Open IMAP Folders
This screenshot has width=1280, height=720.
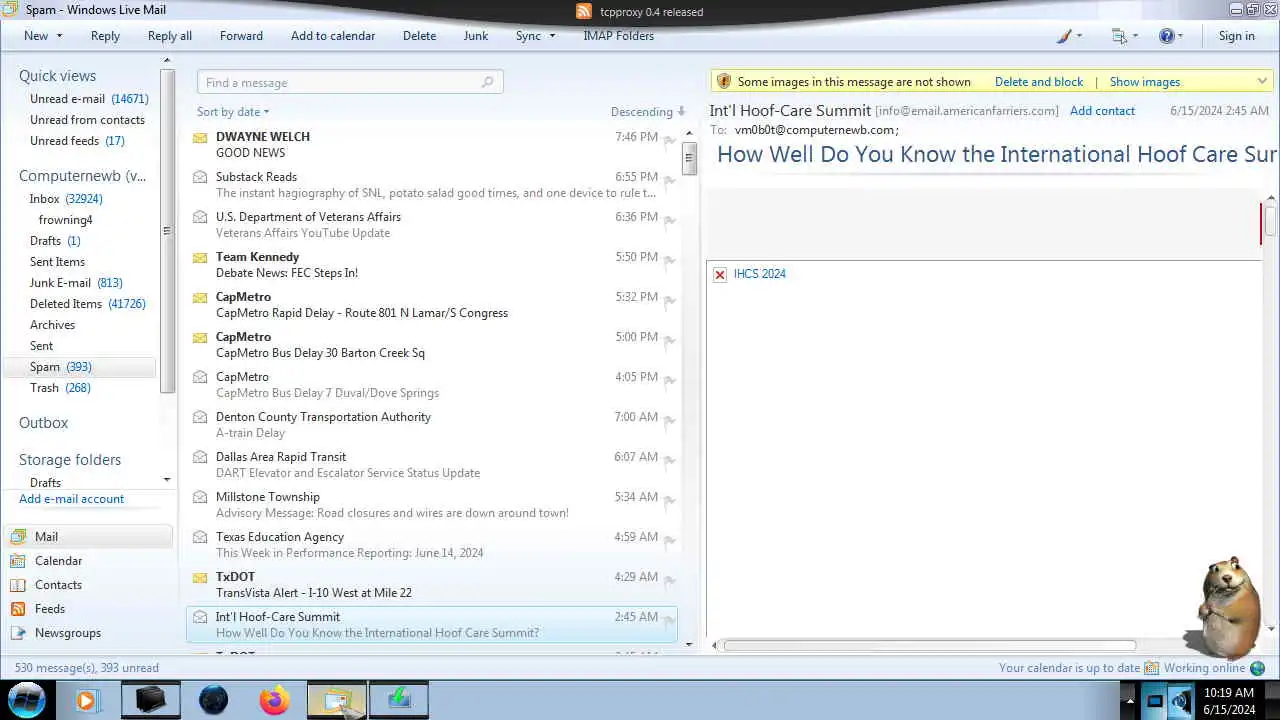pos(618,36)
